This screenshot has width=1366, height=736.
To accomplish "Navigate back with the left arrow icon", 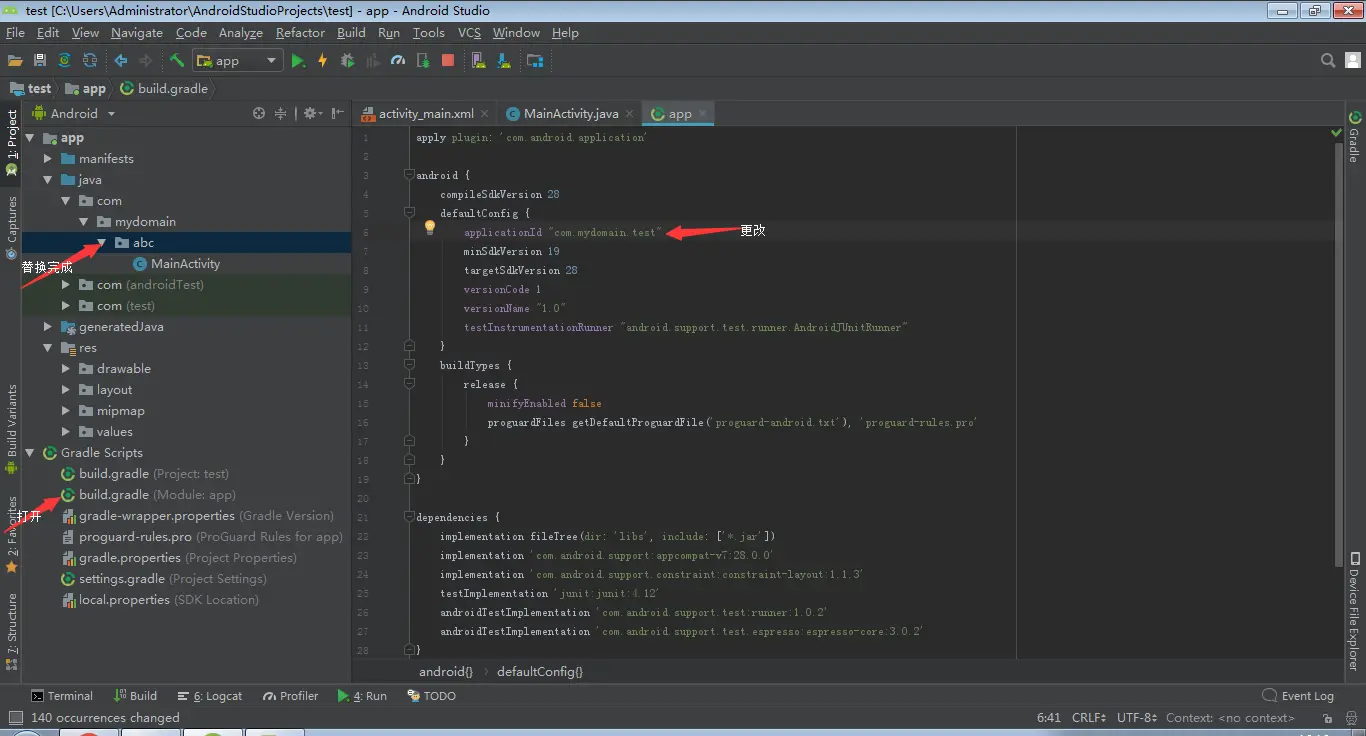I will tap(121, 61).
